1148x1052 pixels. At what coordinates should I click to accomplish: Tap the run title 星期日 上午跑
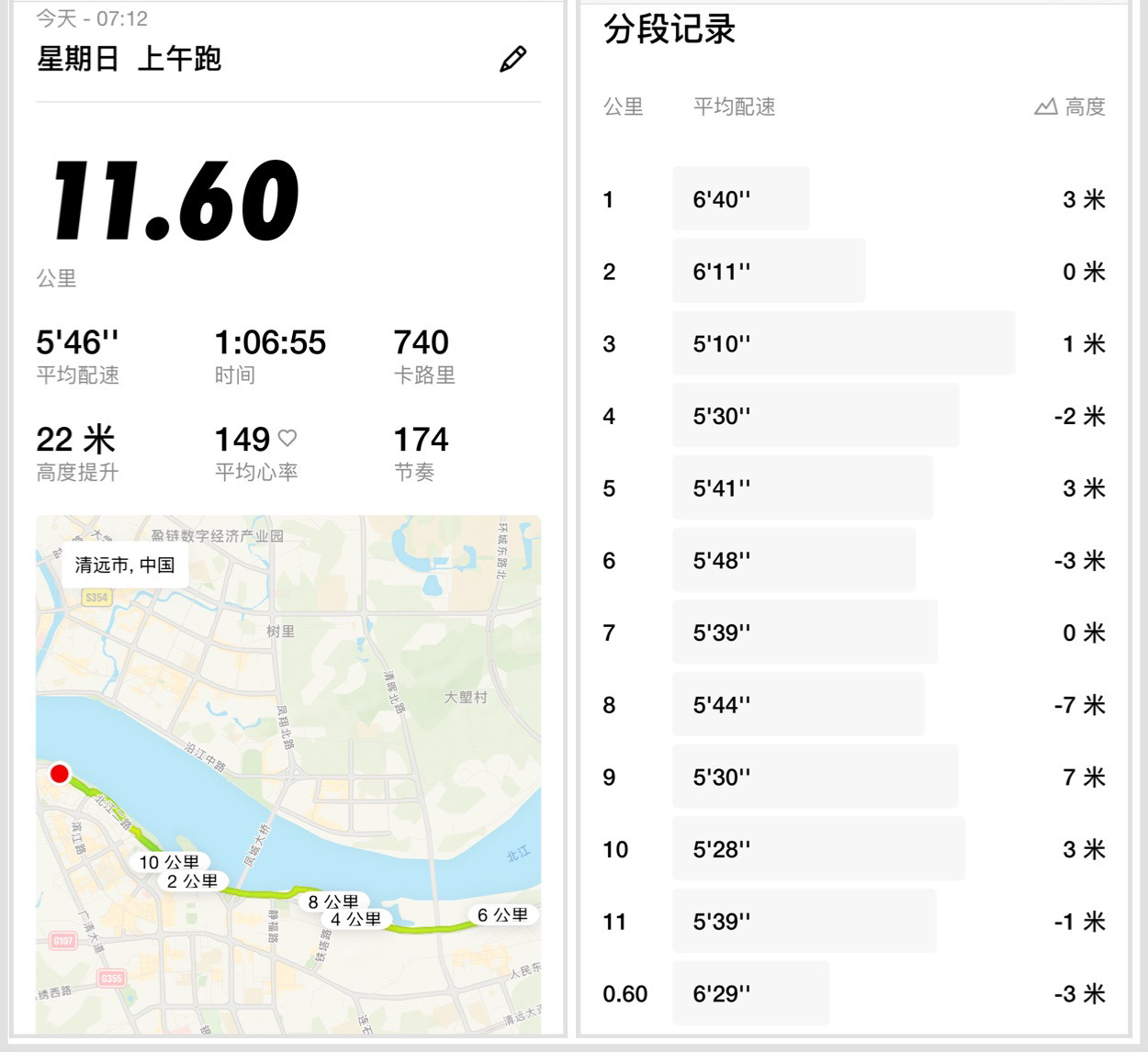129,60
